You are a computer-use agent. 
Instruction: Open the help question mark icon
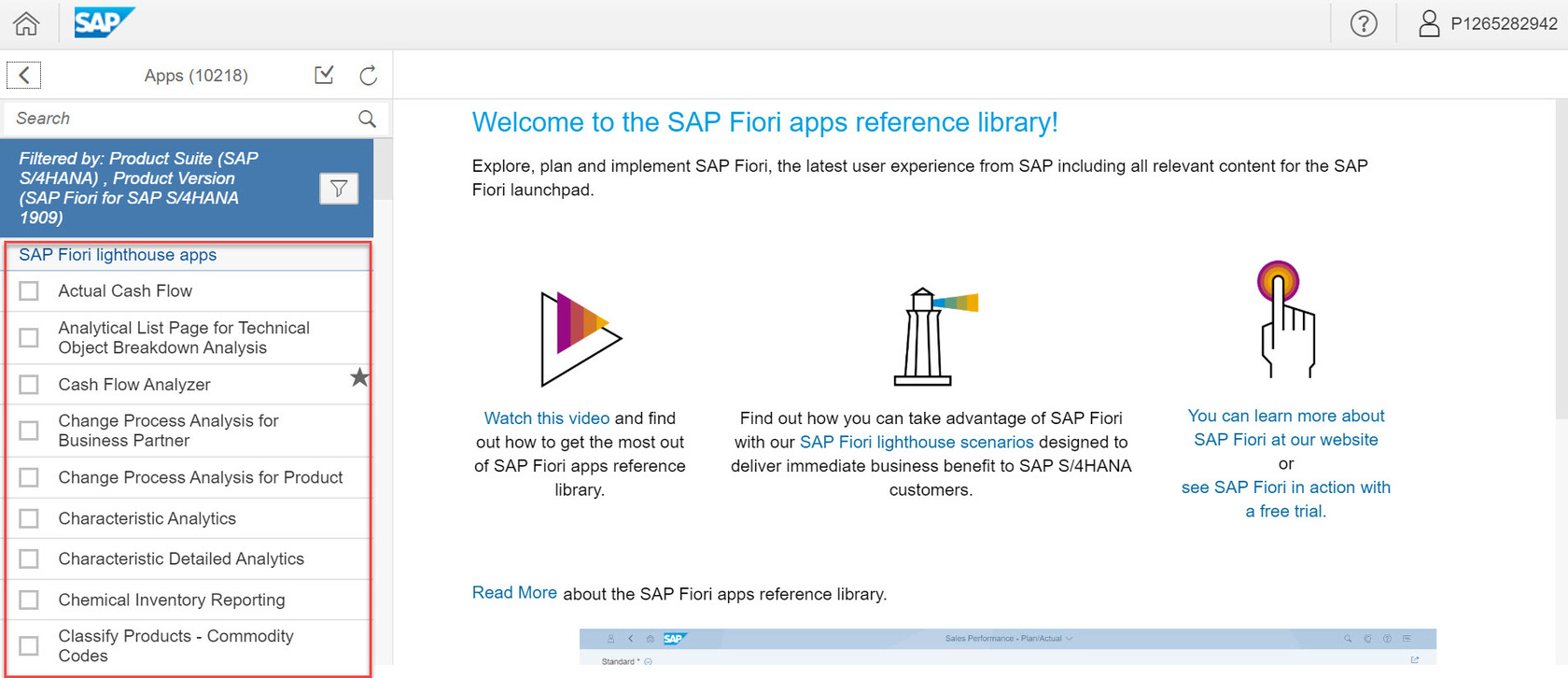pyautogui.click(x=1364, y=23)
